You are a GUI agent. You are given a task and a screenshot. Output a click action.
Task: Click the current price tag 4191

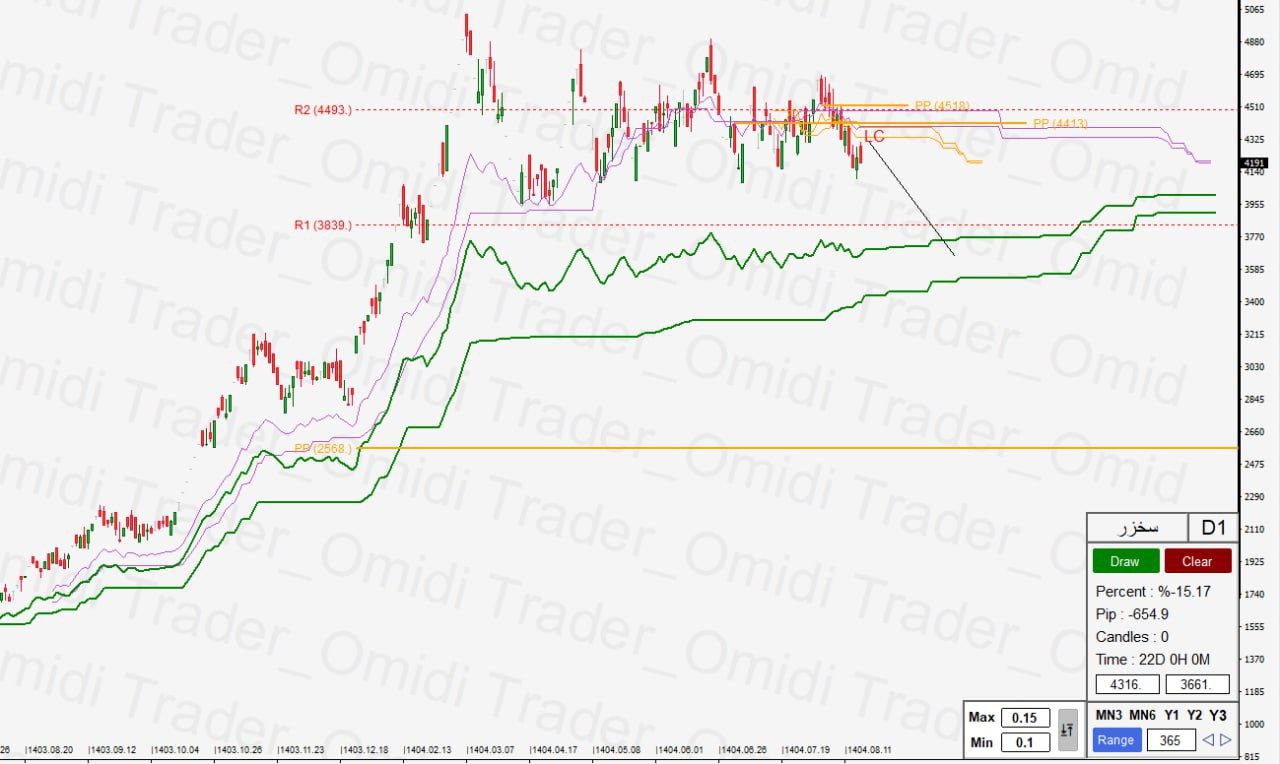coord(1253,163)
